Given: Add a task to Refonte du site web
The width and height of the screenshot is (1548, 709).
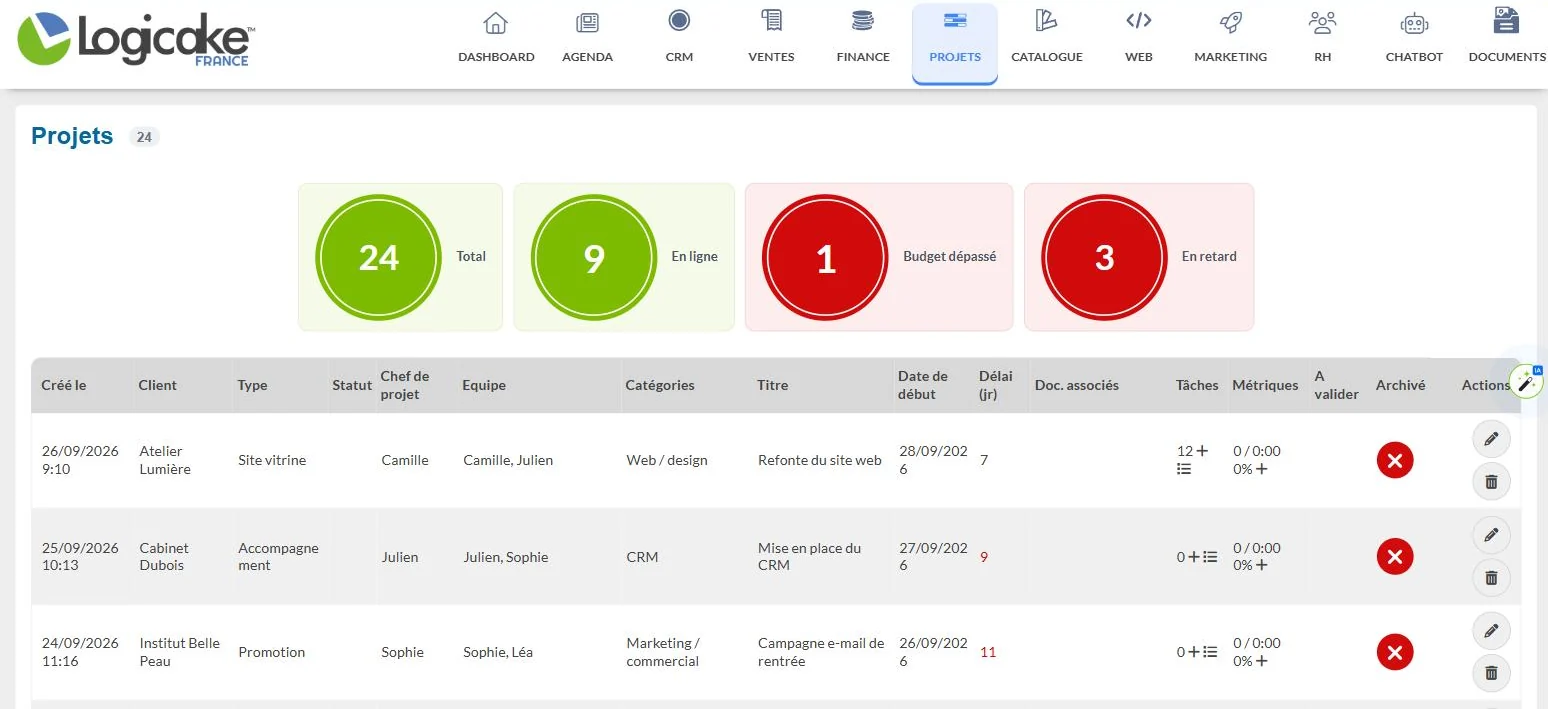Looking at the screenshot, I should 1202,451.
